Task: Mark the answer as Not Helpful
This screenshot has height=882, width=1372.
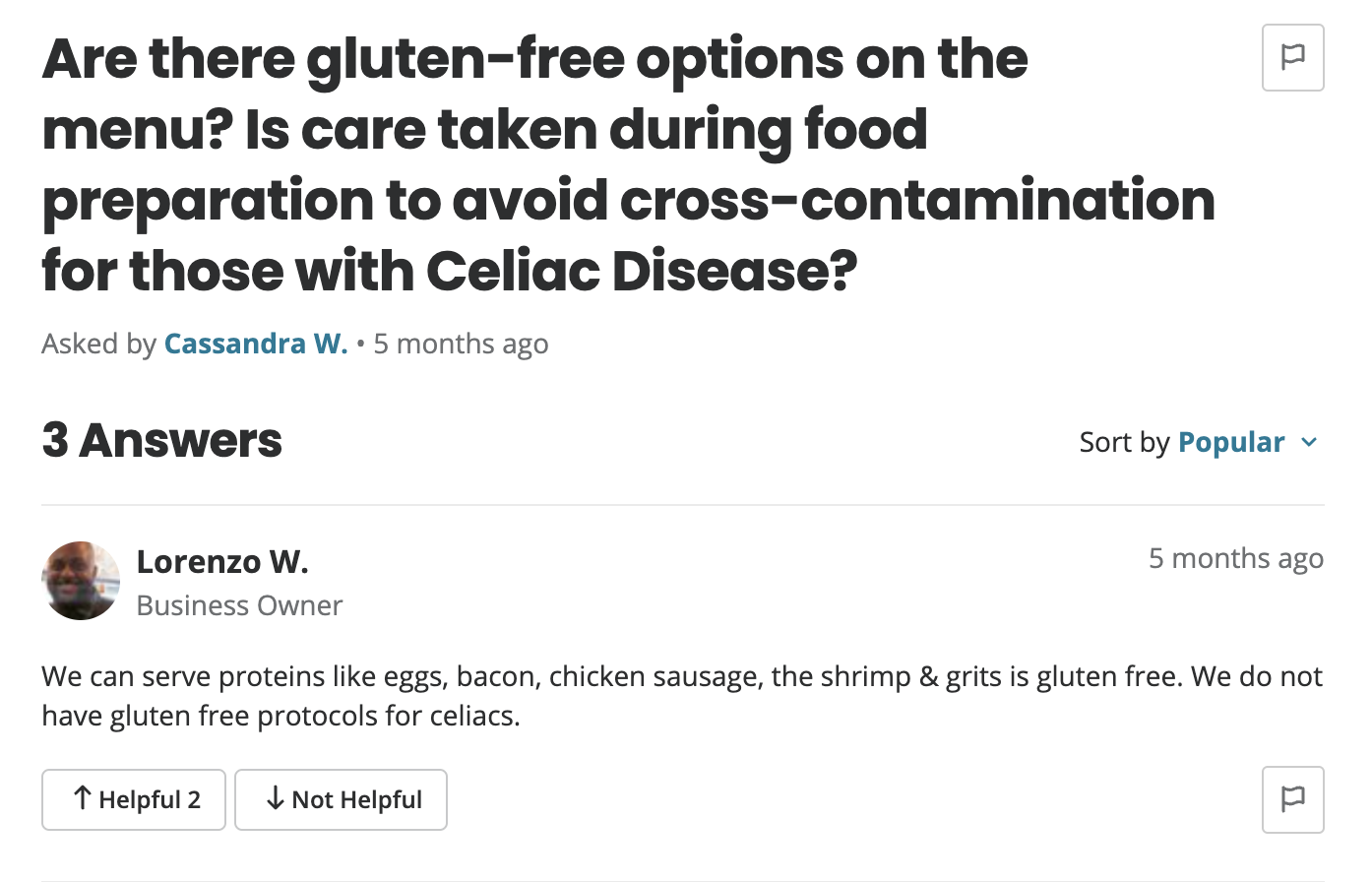Action: (x=341, y=799)
